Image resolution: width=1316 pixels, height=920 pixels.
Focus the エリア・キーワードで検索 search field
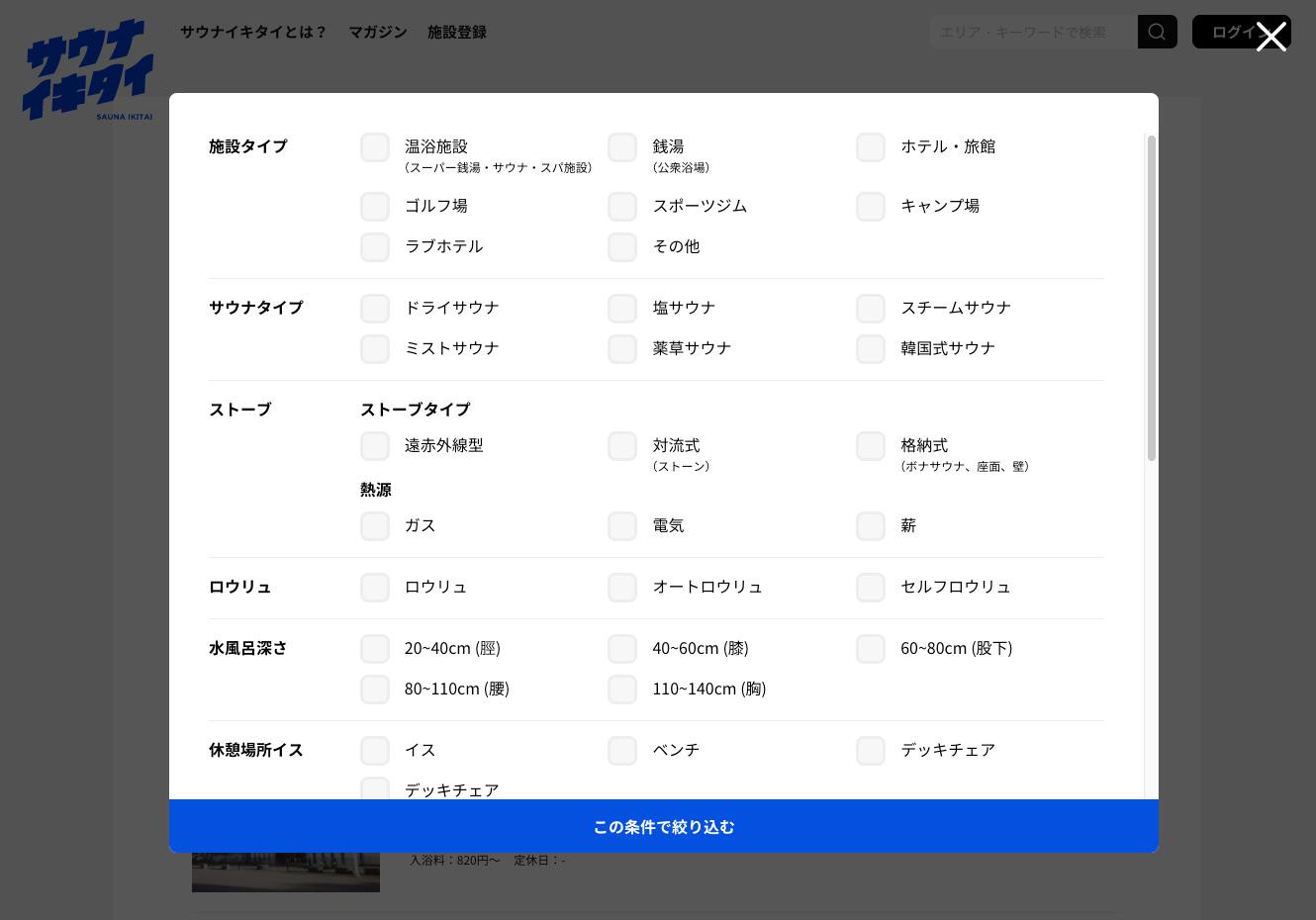(1034, 32)
